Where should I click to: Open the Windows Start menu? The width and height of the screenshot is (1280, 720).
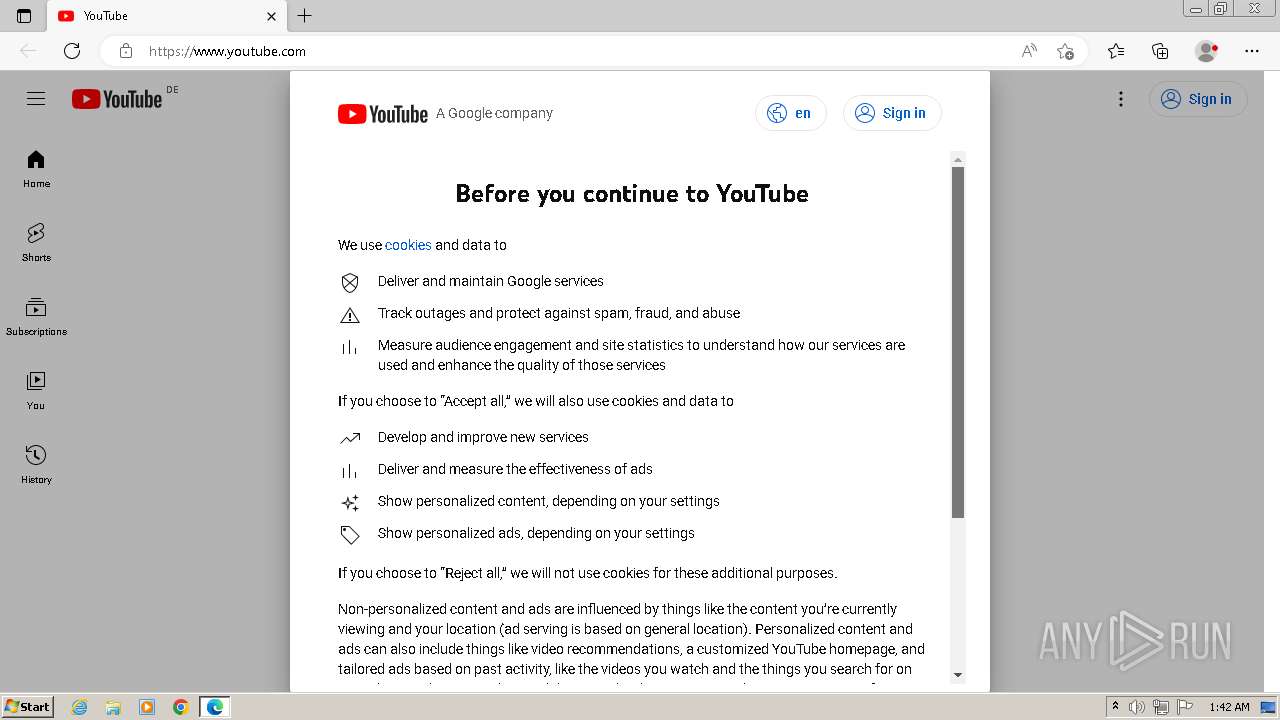click(x=28, y=707)
